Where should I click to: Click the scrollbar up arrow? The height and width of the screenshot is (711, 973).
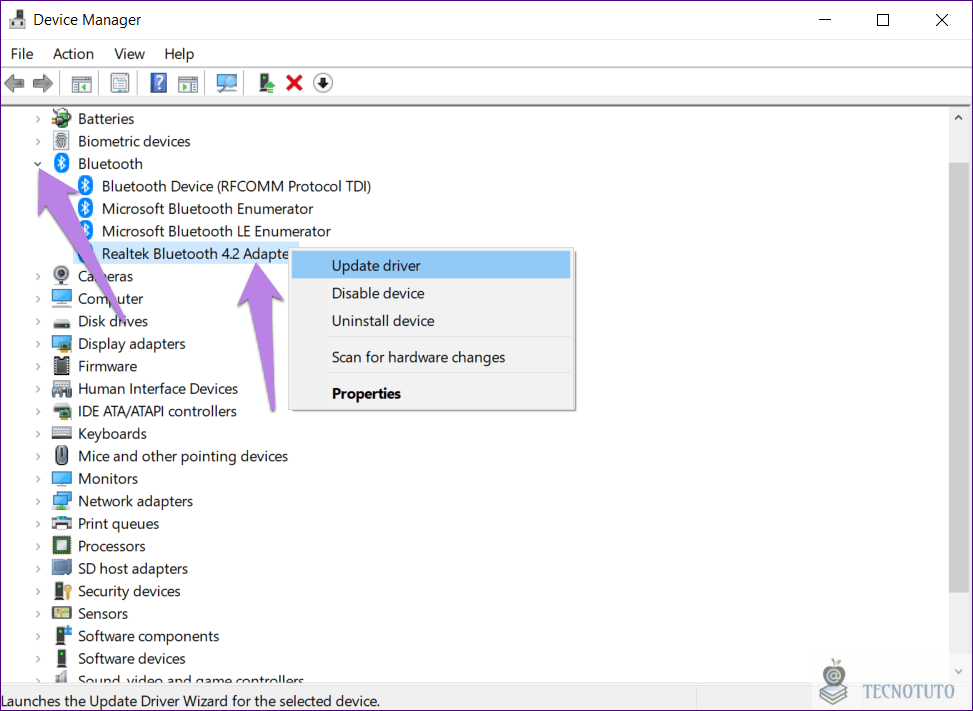[959, 117]
